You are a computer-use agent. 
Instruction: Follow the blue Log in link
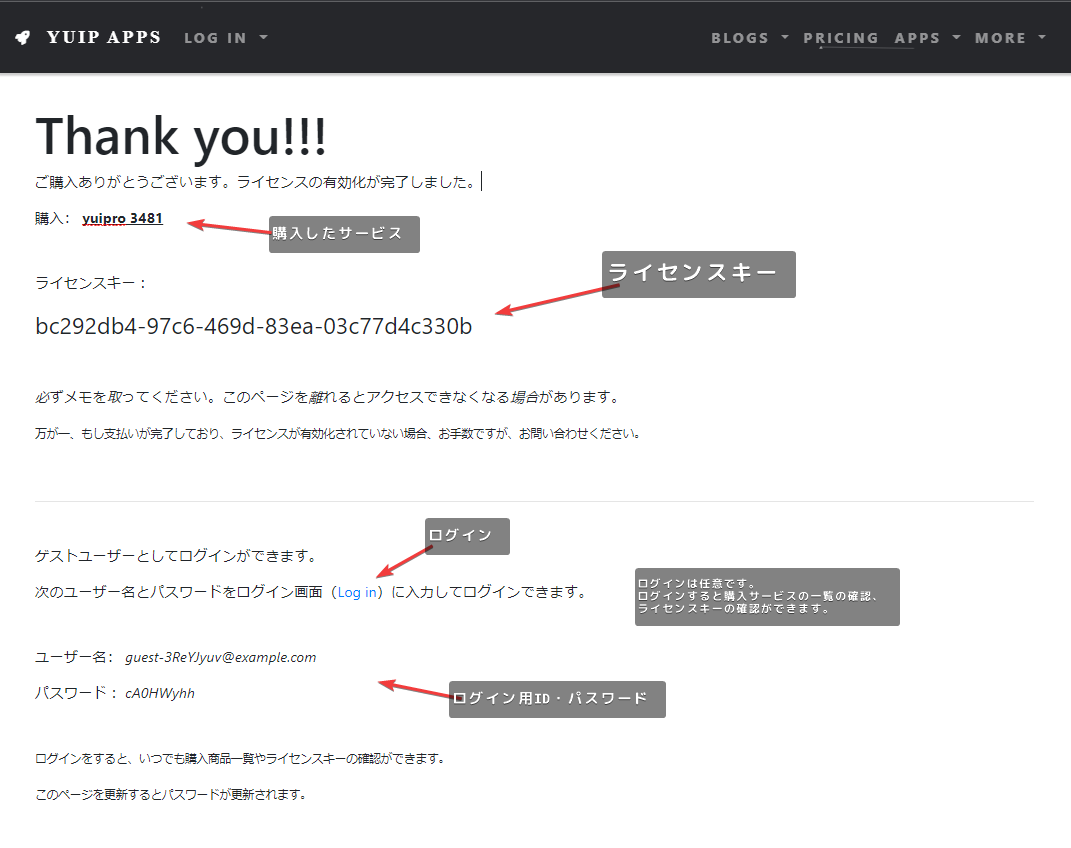coord(357,592)
